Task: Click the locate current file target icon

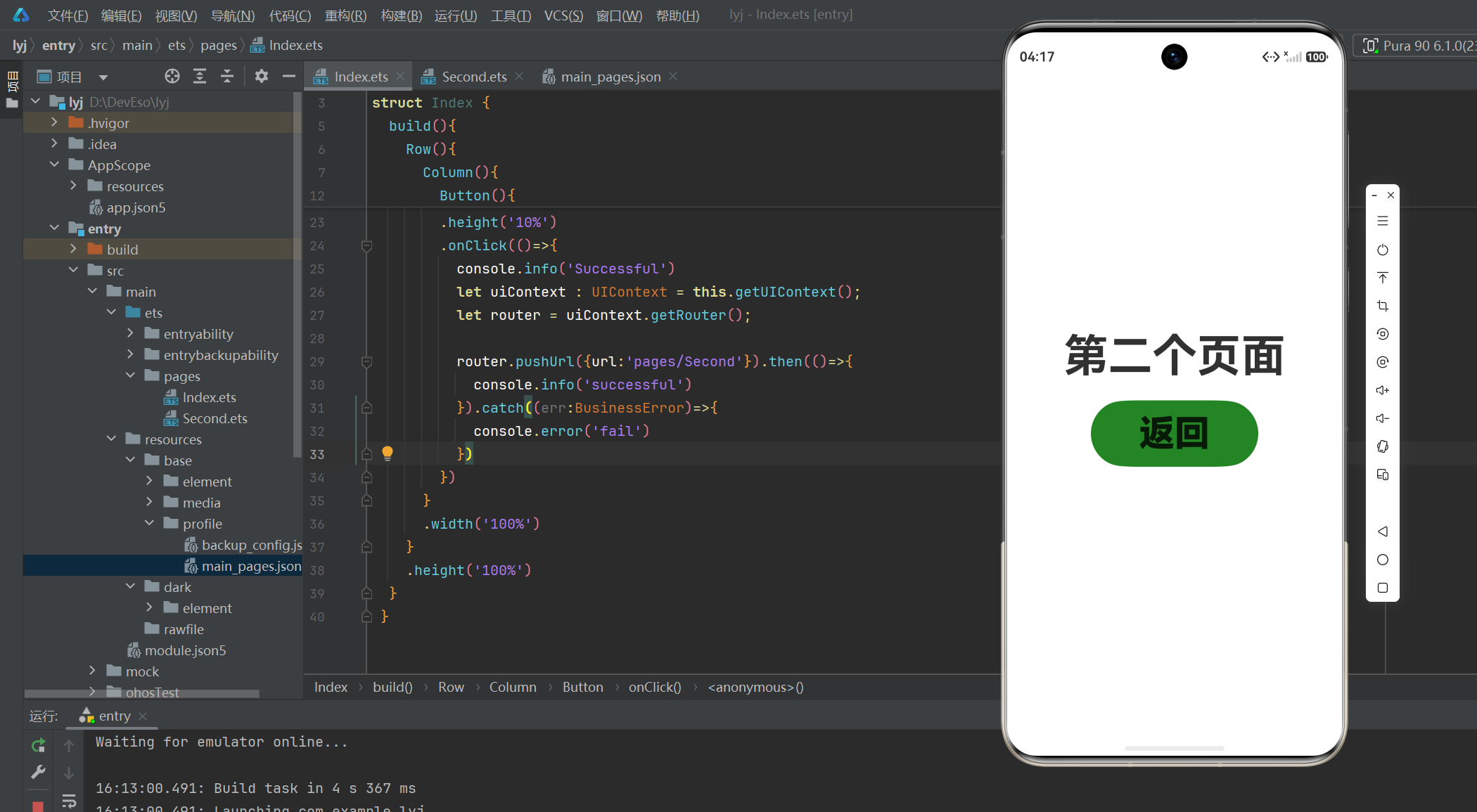Action: pyautogui.click(x=172, y=76)
